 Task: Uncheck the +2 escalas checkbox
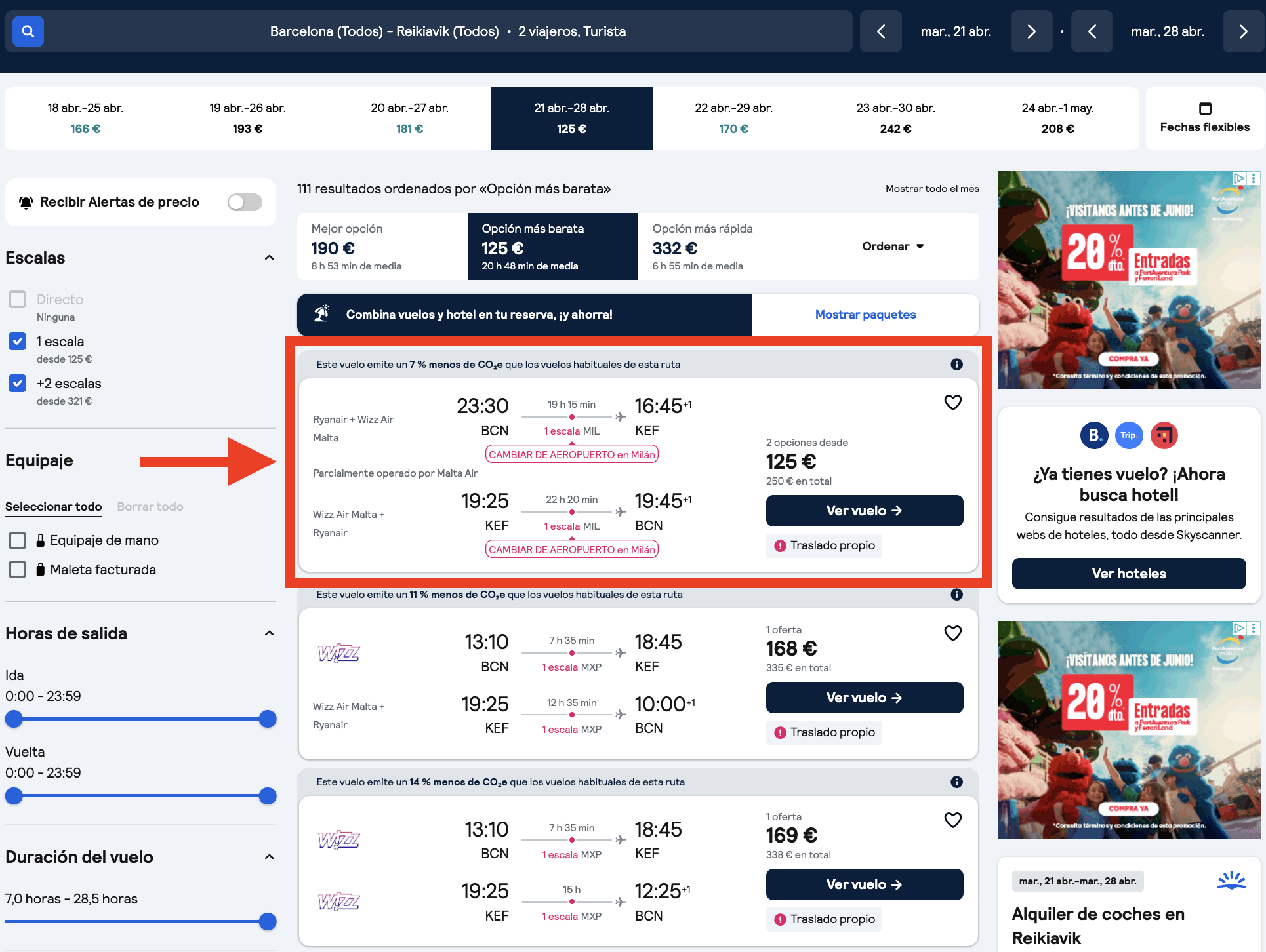pos(18,384)
